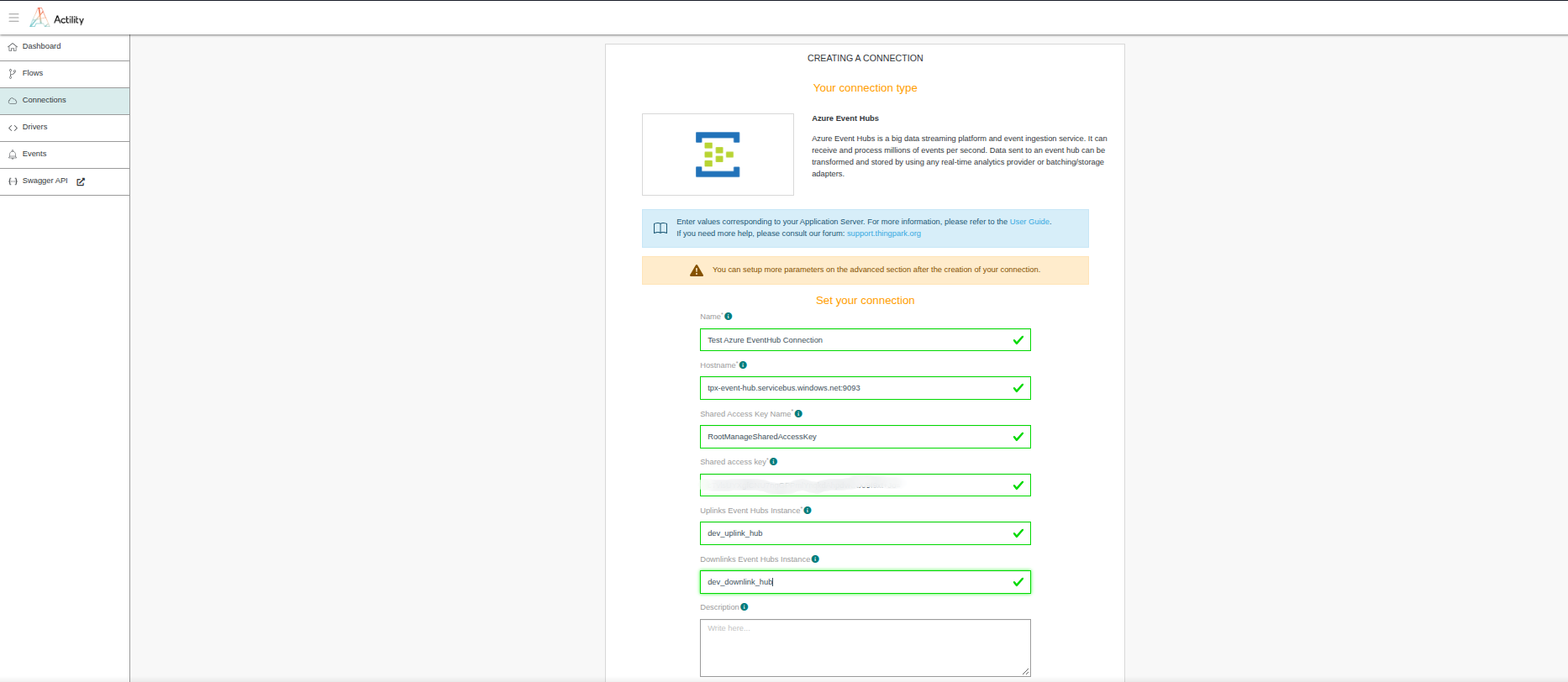Click info icon beside Downlinks Event Hubs Instance

tap(815, 559)
